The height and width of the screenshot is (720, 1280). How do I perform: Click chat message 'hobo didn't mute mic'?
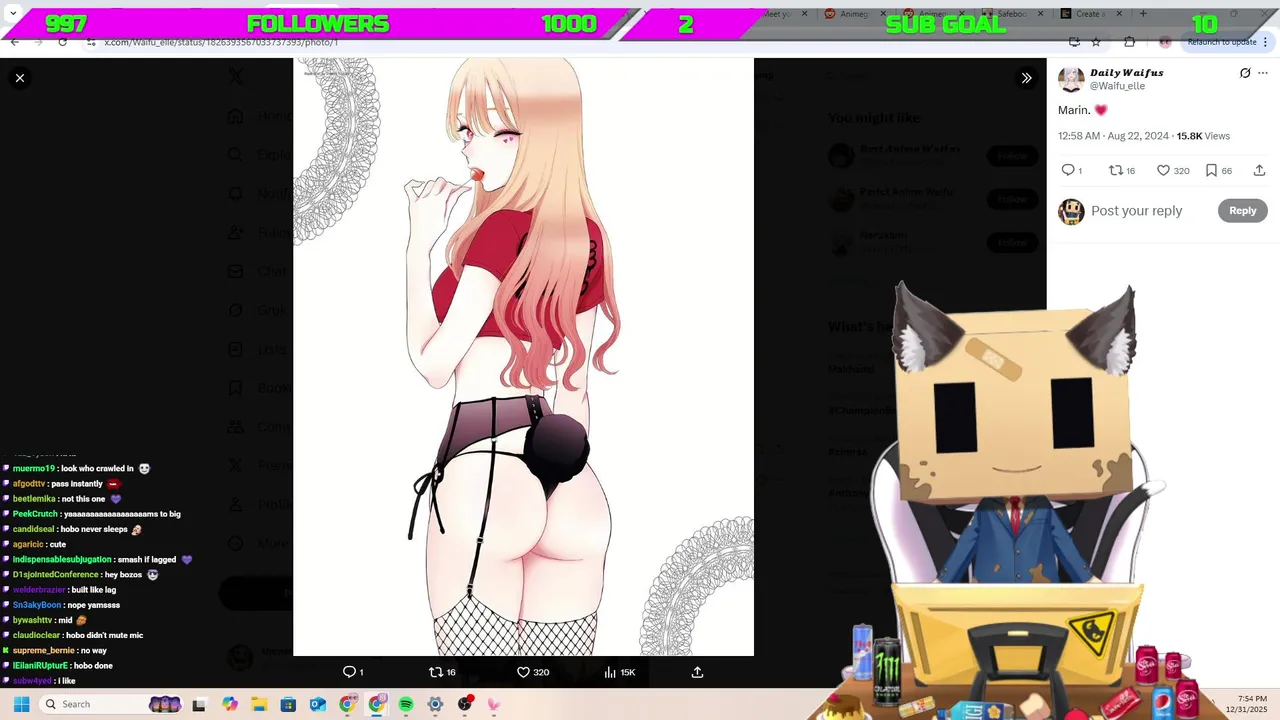coord(105,635)
